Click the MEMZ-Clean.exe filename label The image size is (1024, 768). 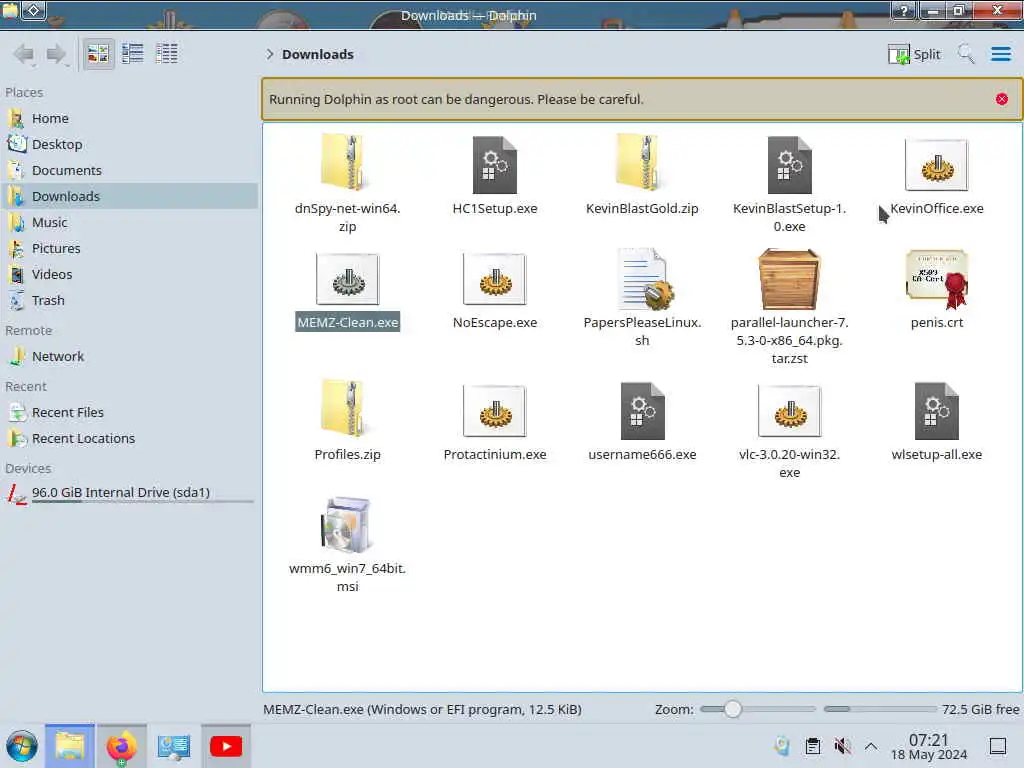(347, 322)
